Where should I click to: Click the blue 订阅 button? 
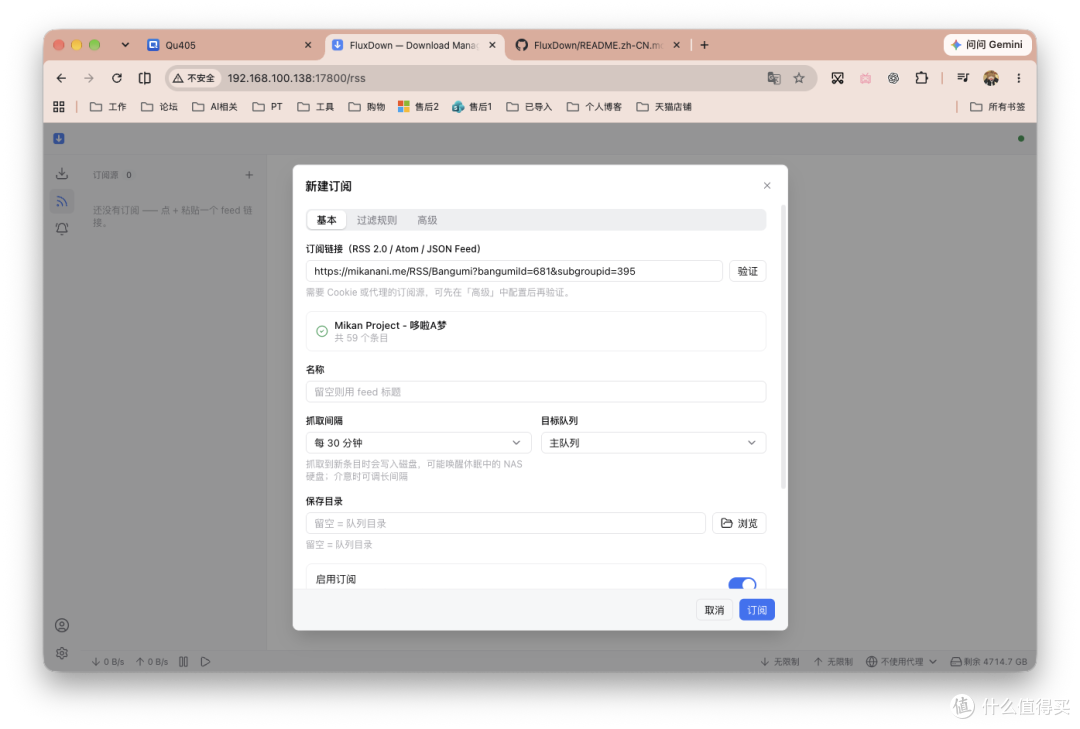point(757,610)
